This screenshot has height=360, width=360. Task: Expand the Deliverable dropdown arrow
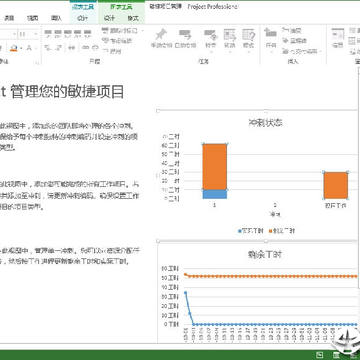coord(320,51)
